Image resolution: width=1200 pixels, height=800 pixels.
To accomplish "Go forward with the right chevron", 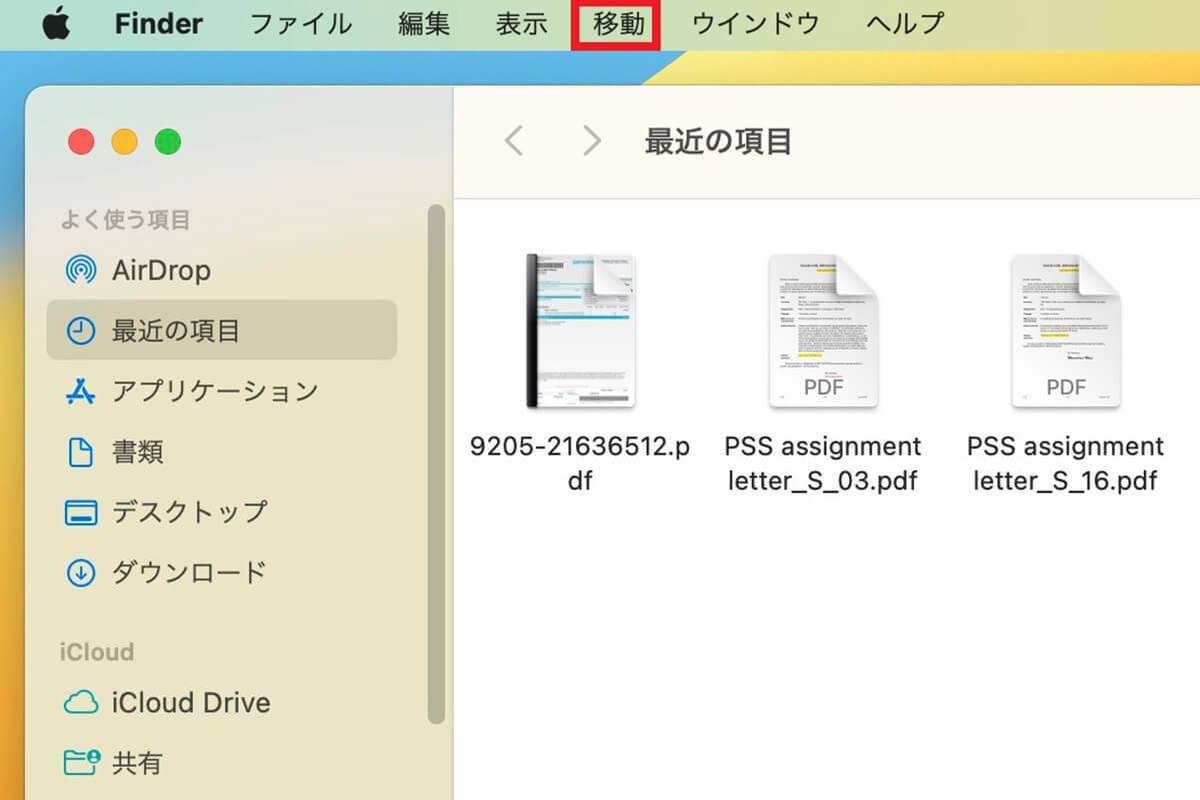I will coord(592,141).
